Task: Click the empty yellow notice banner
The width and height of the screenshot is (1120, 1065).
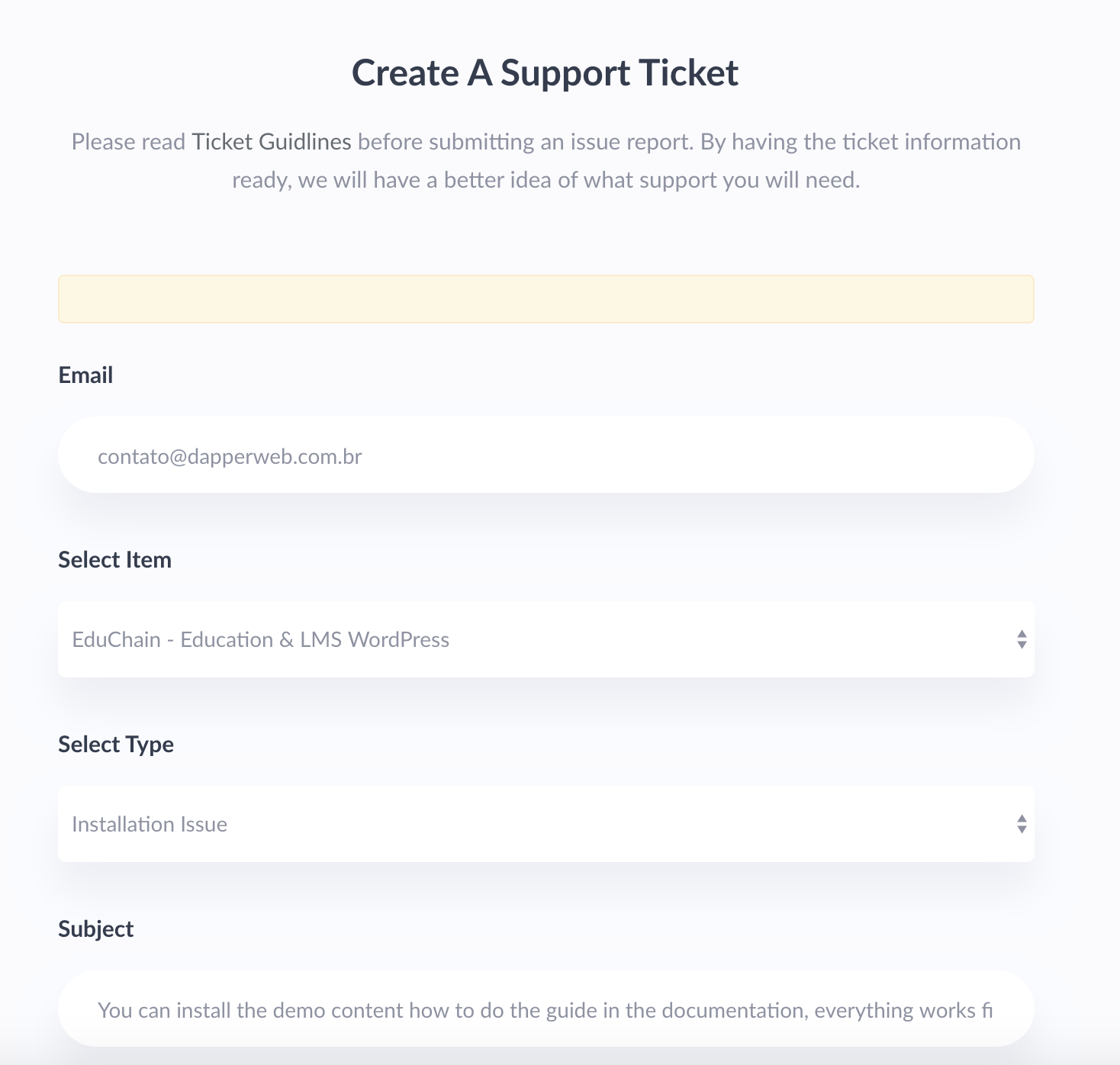Action: click(x=546, y=299)
